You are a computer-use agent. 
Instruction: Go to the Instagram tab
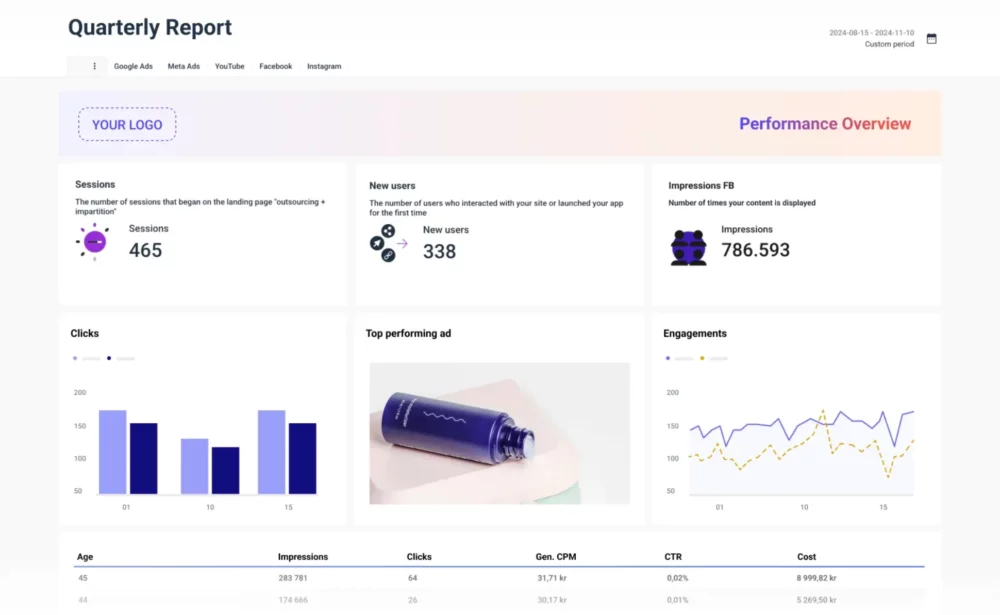coord(324,67)
